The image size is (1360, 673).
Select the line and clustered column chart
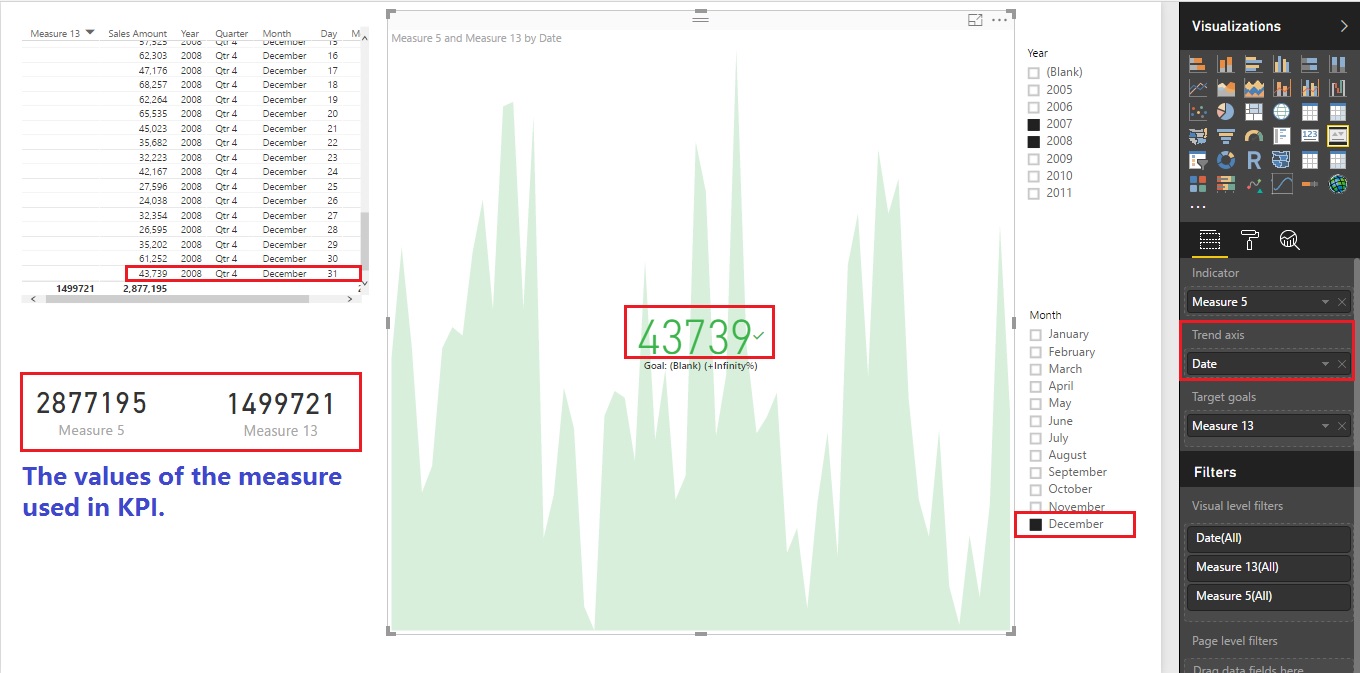(x=1309, y=88)
